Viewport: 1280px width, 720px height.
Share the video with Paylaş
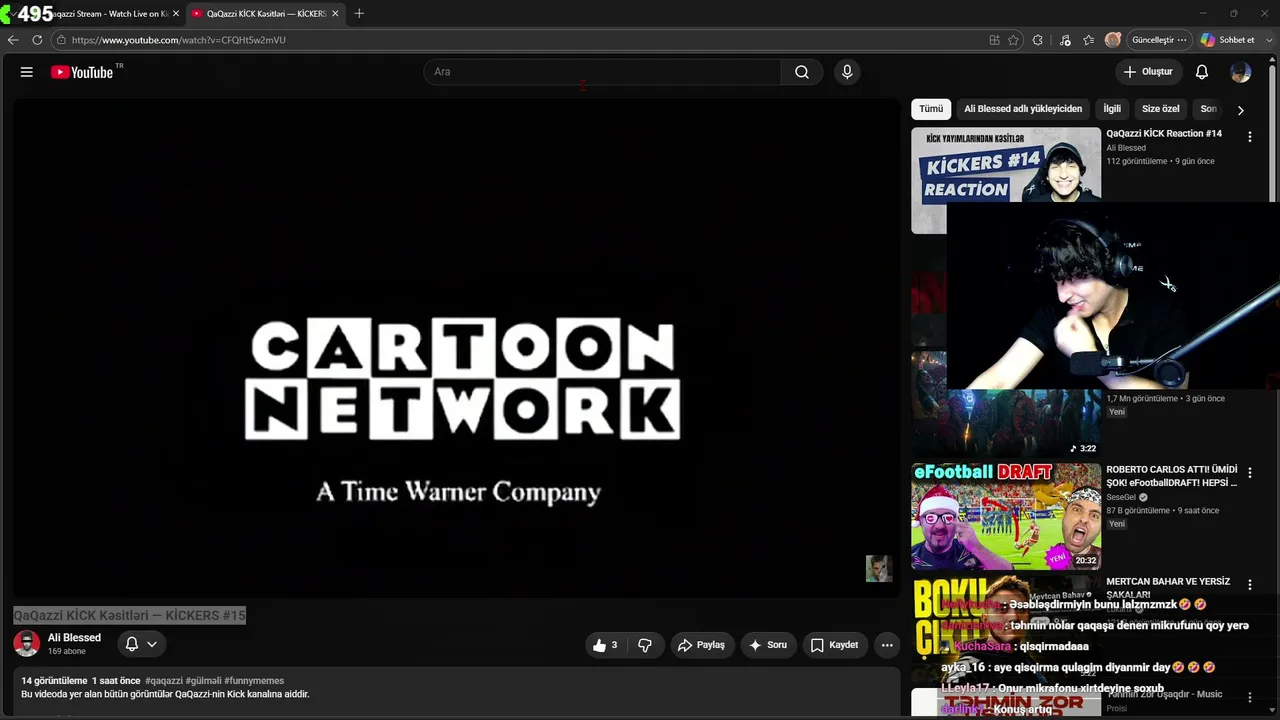701,645
